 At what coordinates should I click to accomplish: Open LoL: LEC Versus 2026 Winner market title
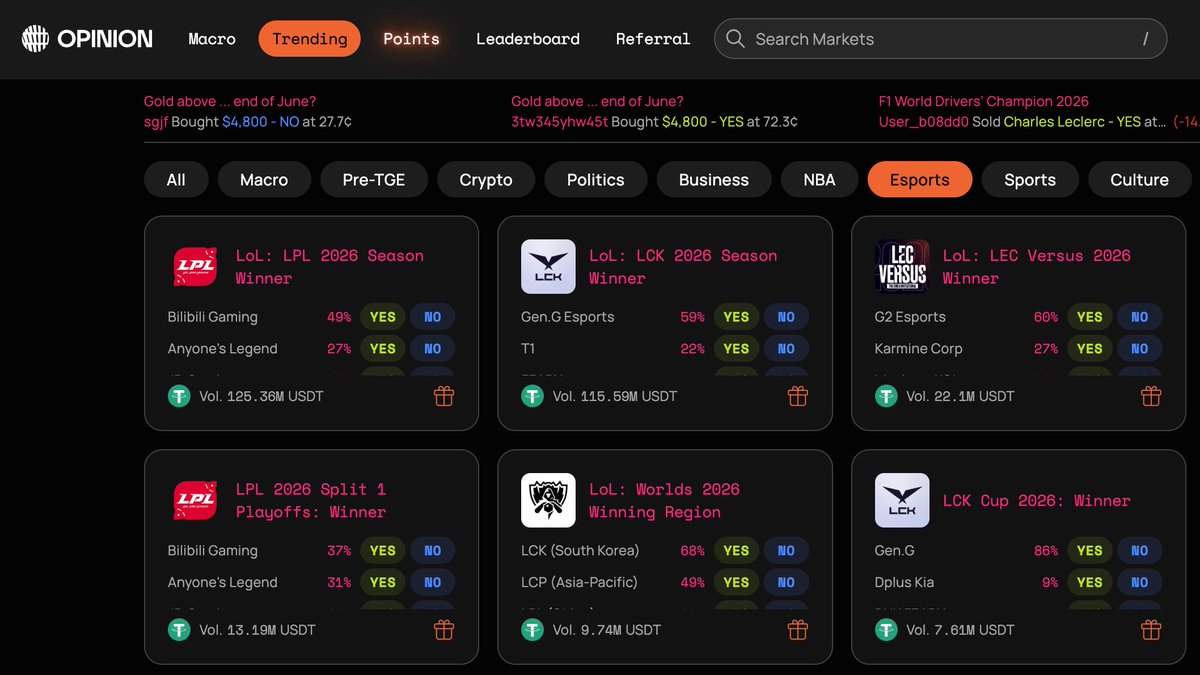pyautogui.click(x=1037, y=267)
